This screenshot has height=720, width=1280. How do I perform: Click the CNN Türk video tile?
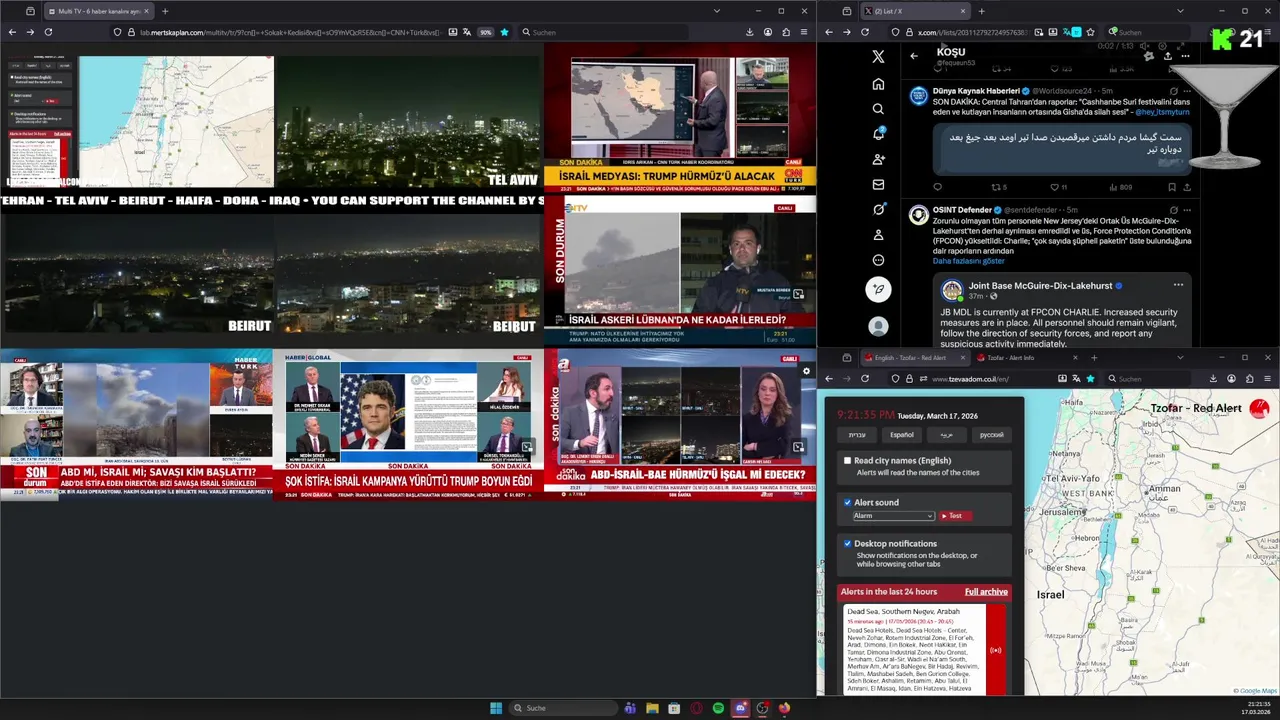coord(680,118)
